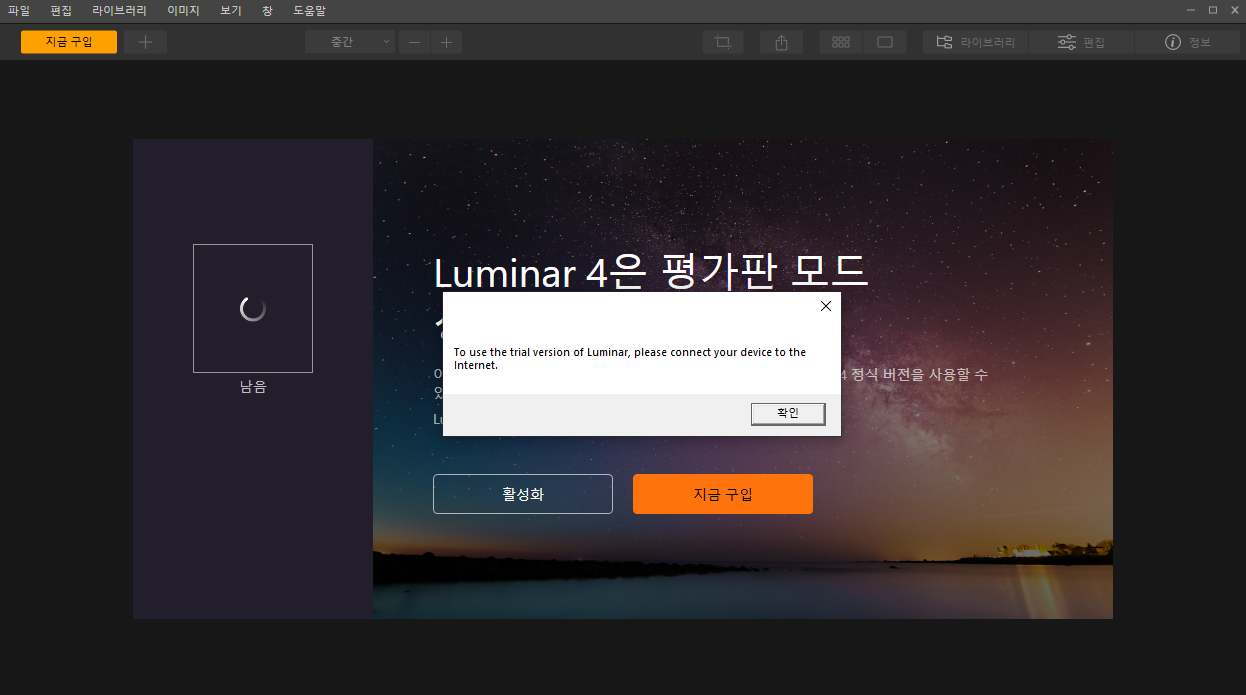This screenshot has height=695, width=1246.
Task: Open the 도움말 menu
Action: pyautogui.click(x=307, y=11)
